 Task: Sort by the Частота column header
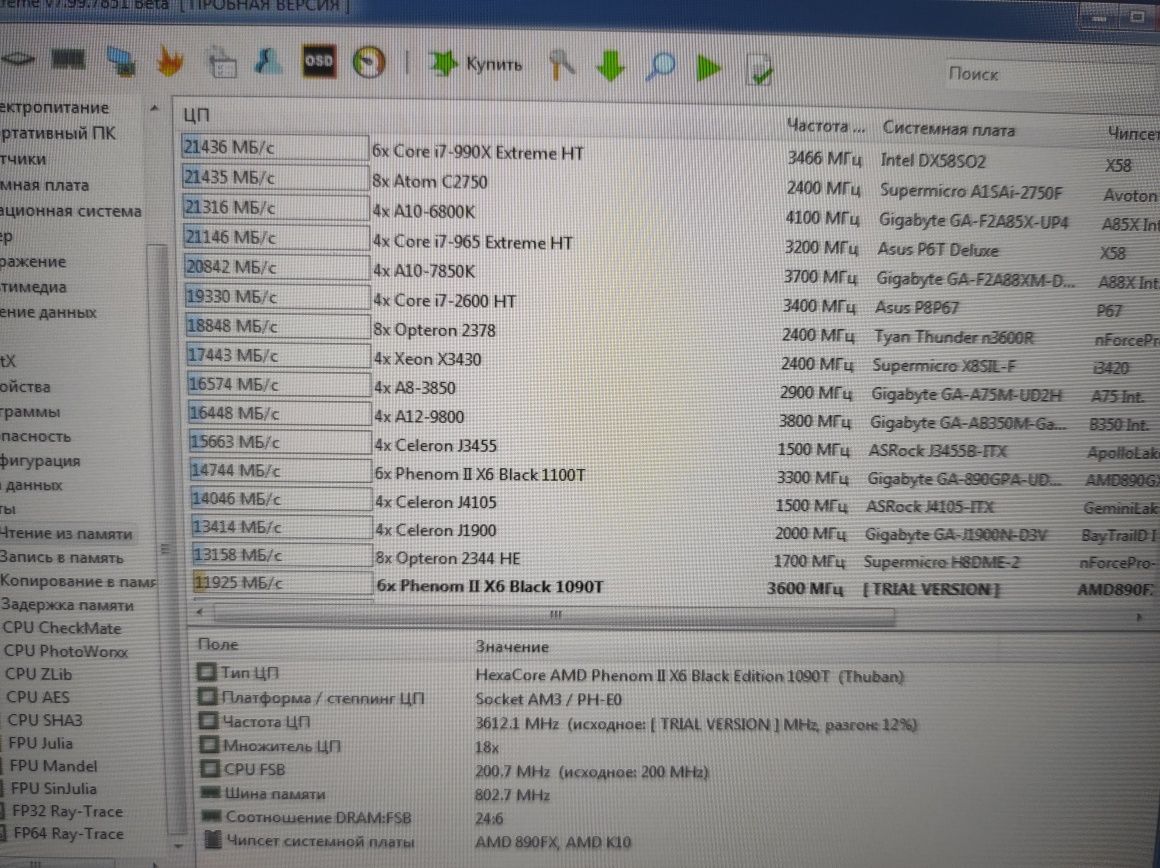pyautogui.click(x=824, y=127)
